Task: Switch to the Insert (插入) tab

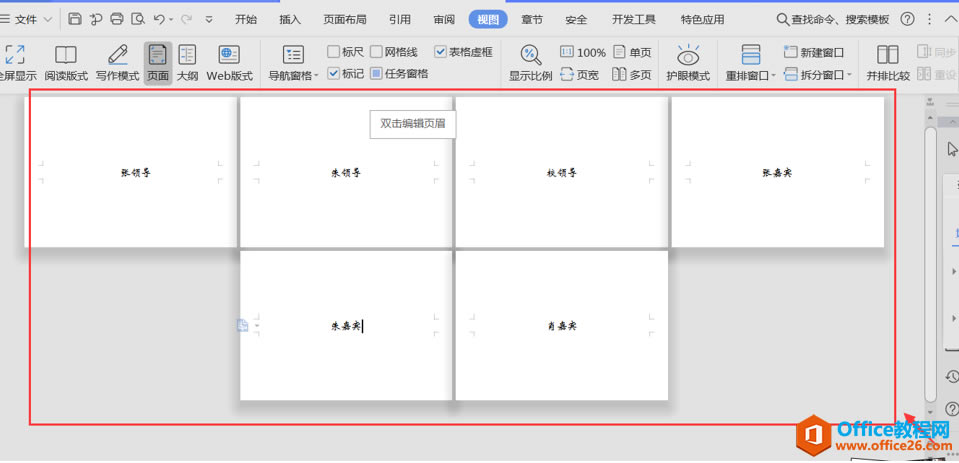Action: pyautogui.click(x=290, y=20)
